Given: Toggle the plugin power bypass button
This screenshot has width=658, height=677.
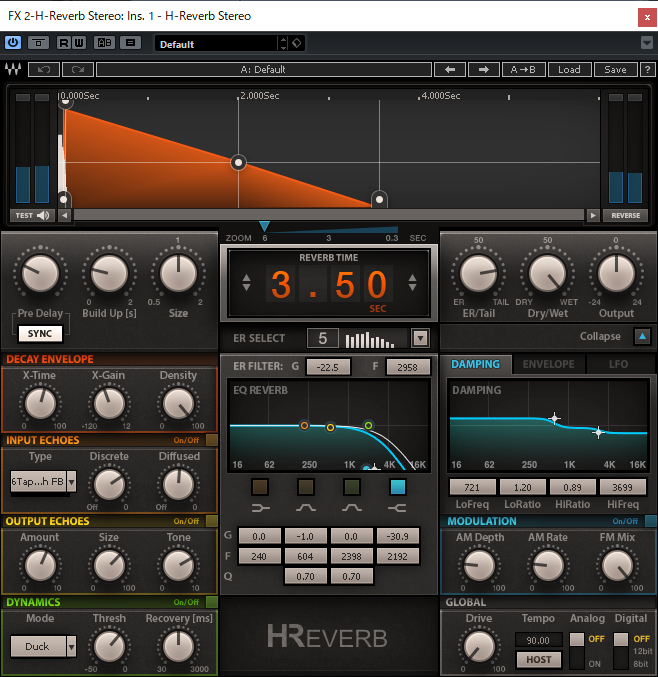Looking at the screenshot, I should (x=13, y=43).
